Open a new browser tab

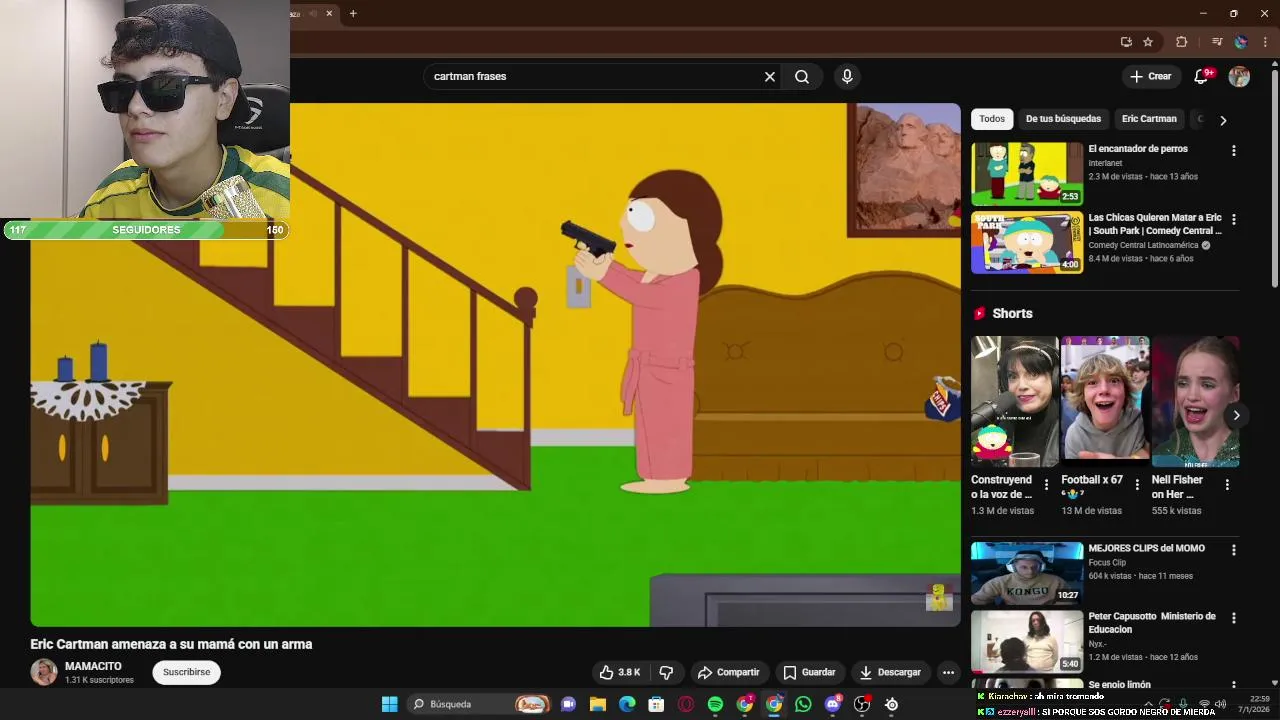click(353, 14)
